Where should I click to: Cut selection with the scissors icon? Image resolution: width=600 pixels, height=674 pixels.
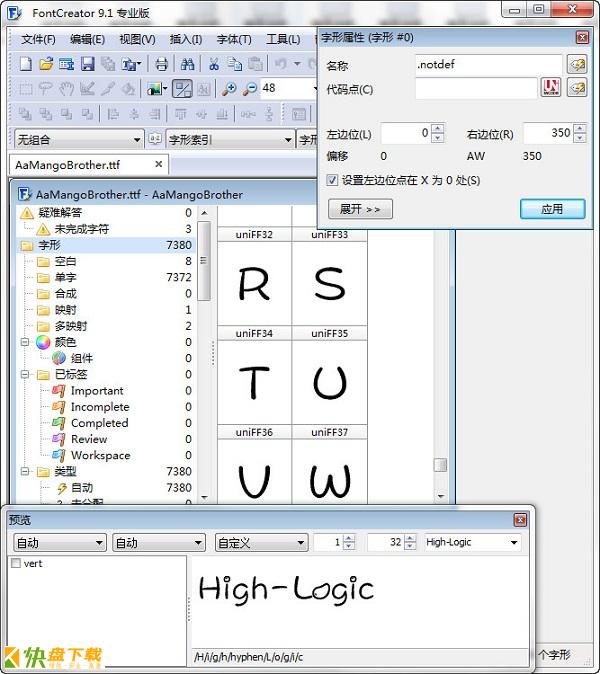coord(214,64)
